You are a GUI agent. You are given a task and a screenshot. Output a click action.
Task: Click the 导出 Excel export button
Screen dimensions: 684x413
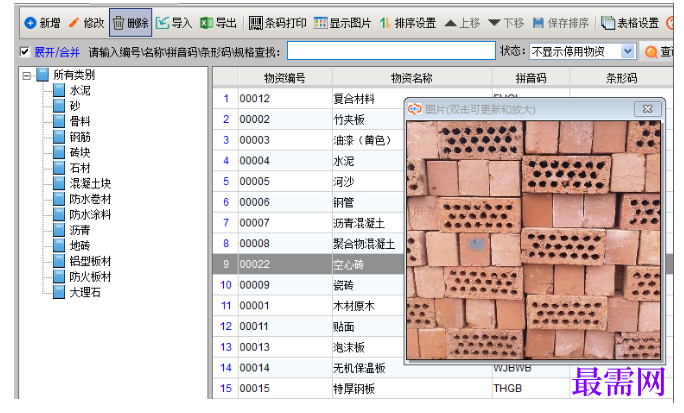tap(218, 23)
